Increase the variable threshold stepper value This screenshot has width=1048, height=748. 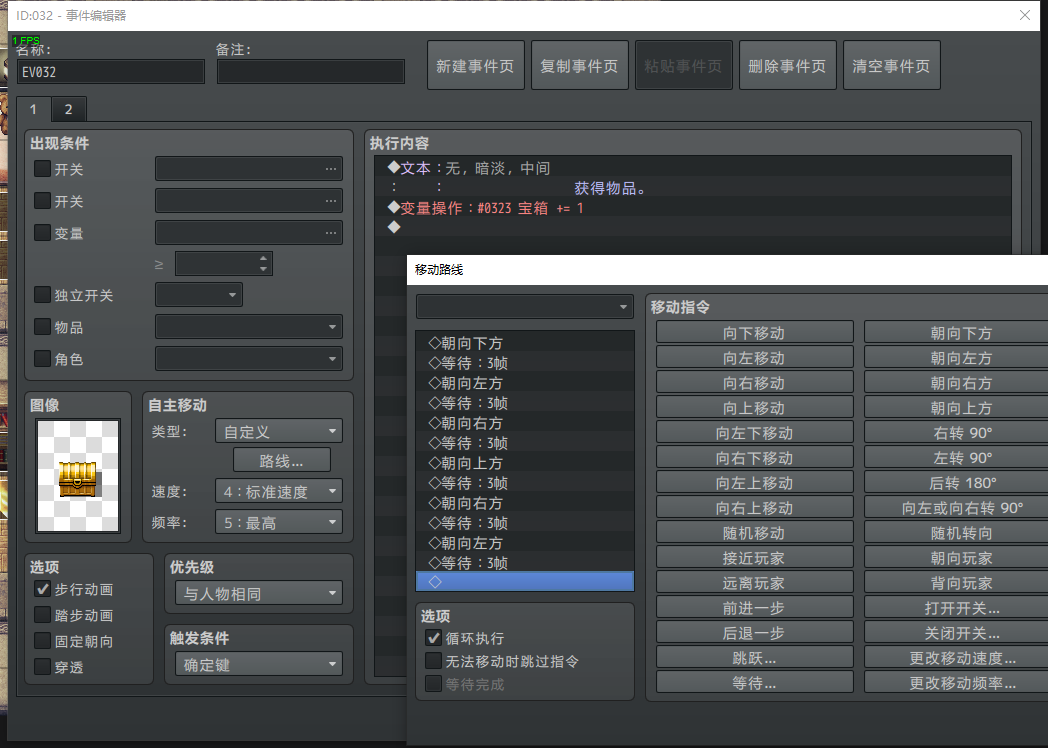coord(263,258)
